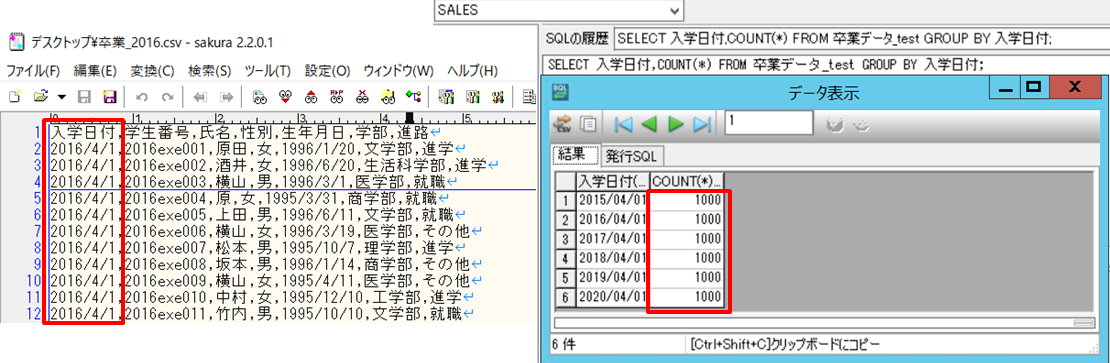The image size is (1110, 363).
Task: Open 編集(E) menu
Action: 94,71
